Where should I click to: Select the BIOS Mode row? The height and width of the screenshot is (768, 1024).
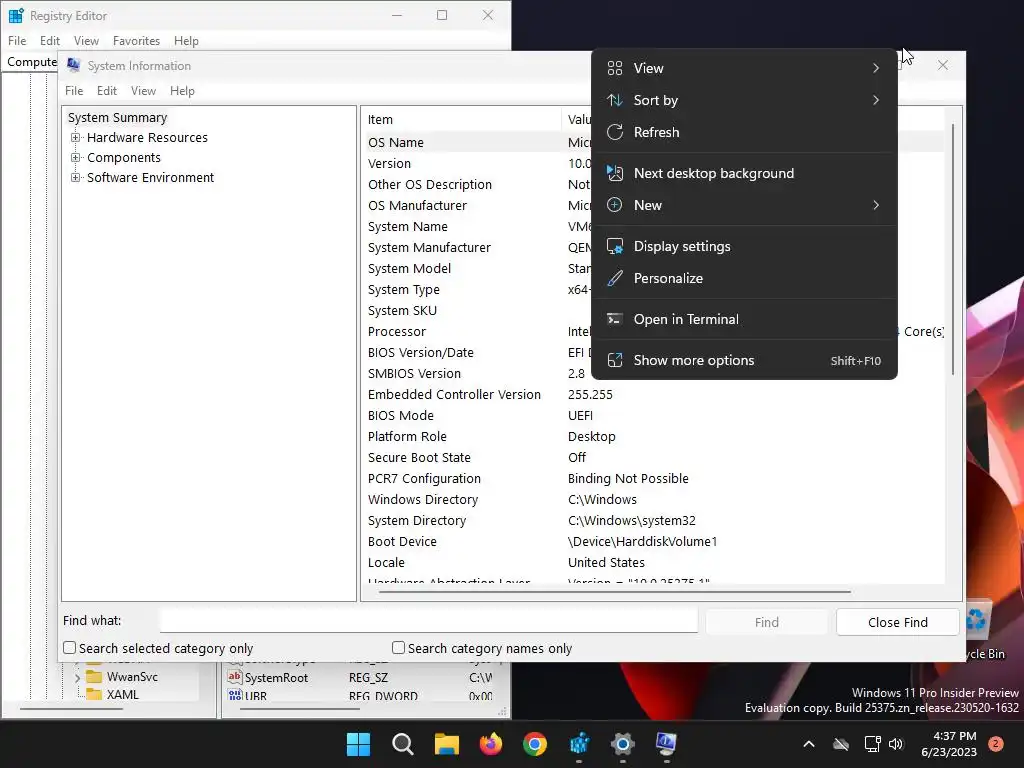click(x=654, y=415)
